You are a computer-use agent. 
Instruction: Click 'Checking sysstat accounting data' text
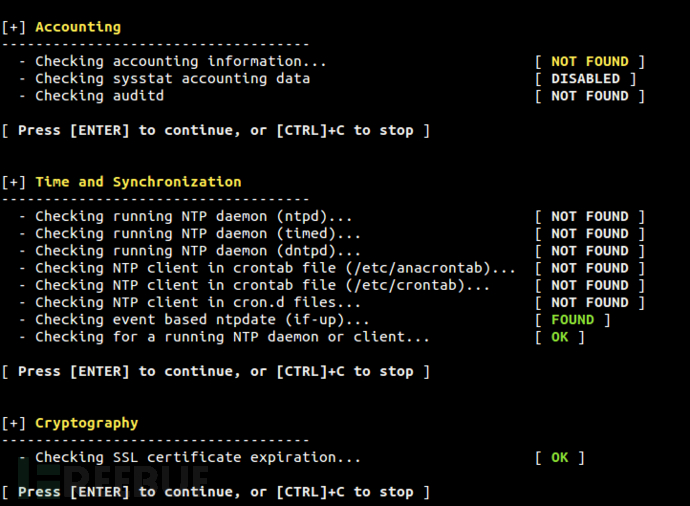(x=172, y=79)
